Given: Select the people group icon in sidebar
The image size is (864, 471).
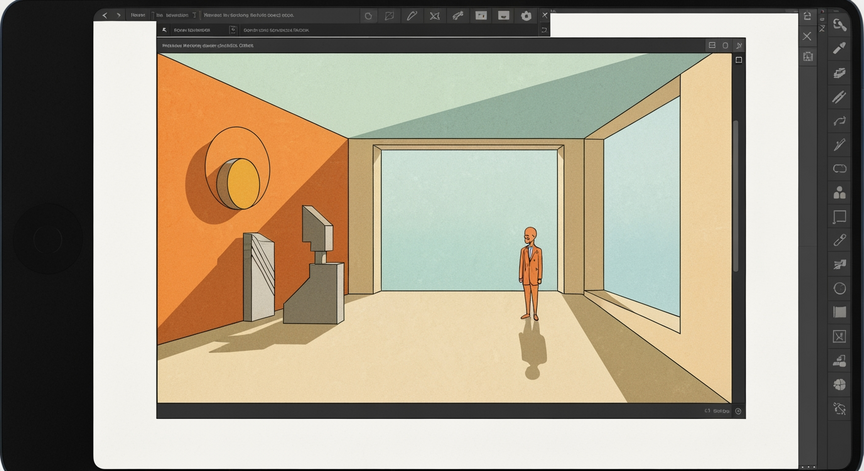Looking at the screenshot, I should point(839,192).
